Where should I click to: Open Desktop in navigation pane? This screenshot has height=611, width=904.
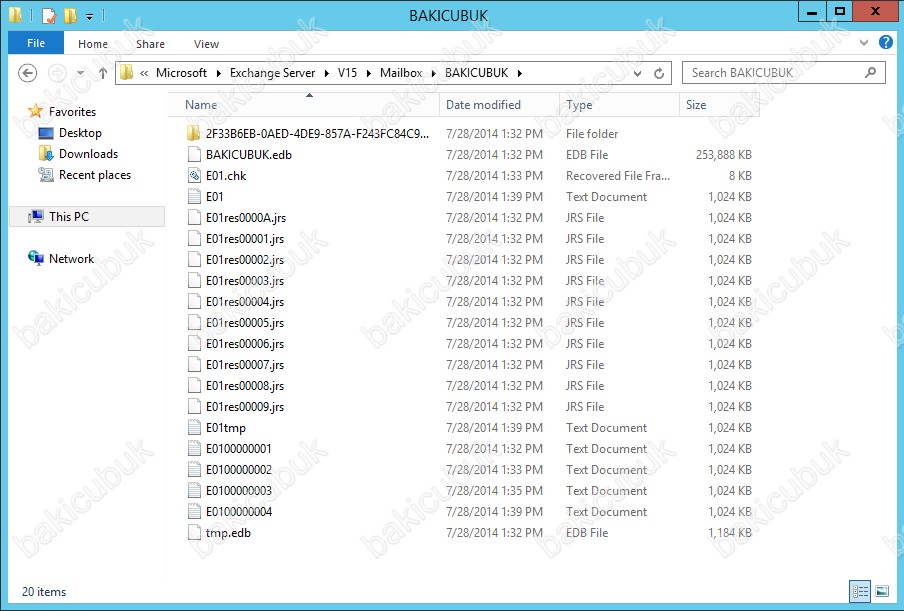click(x=80, y=133)
